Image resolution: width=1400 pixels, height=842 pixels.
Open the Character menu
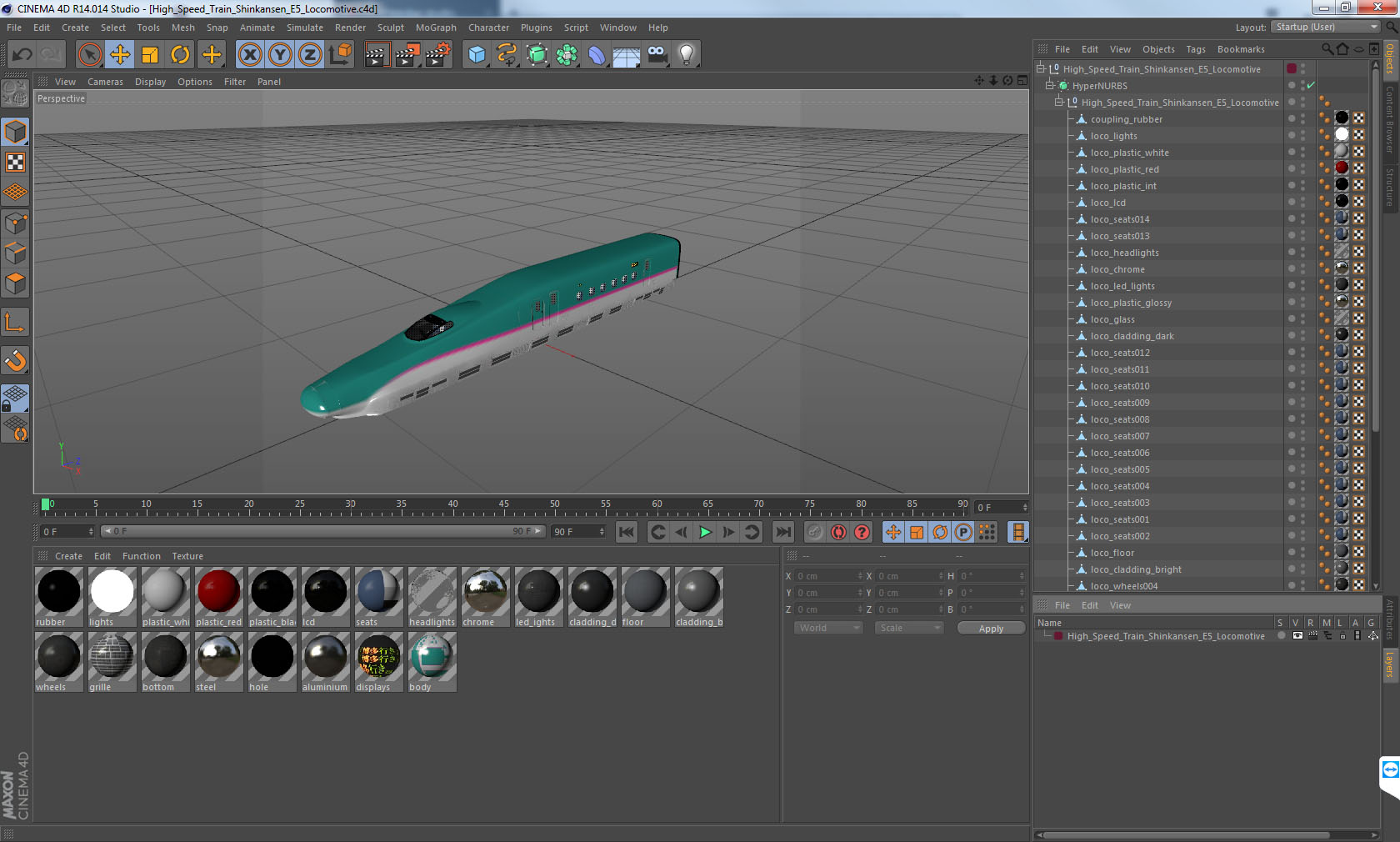coord(488,28)
